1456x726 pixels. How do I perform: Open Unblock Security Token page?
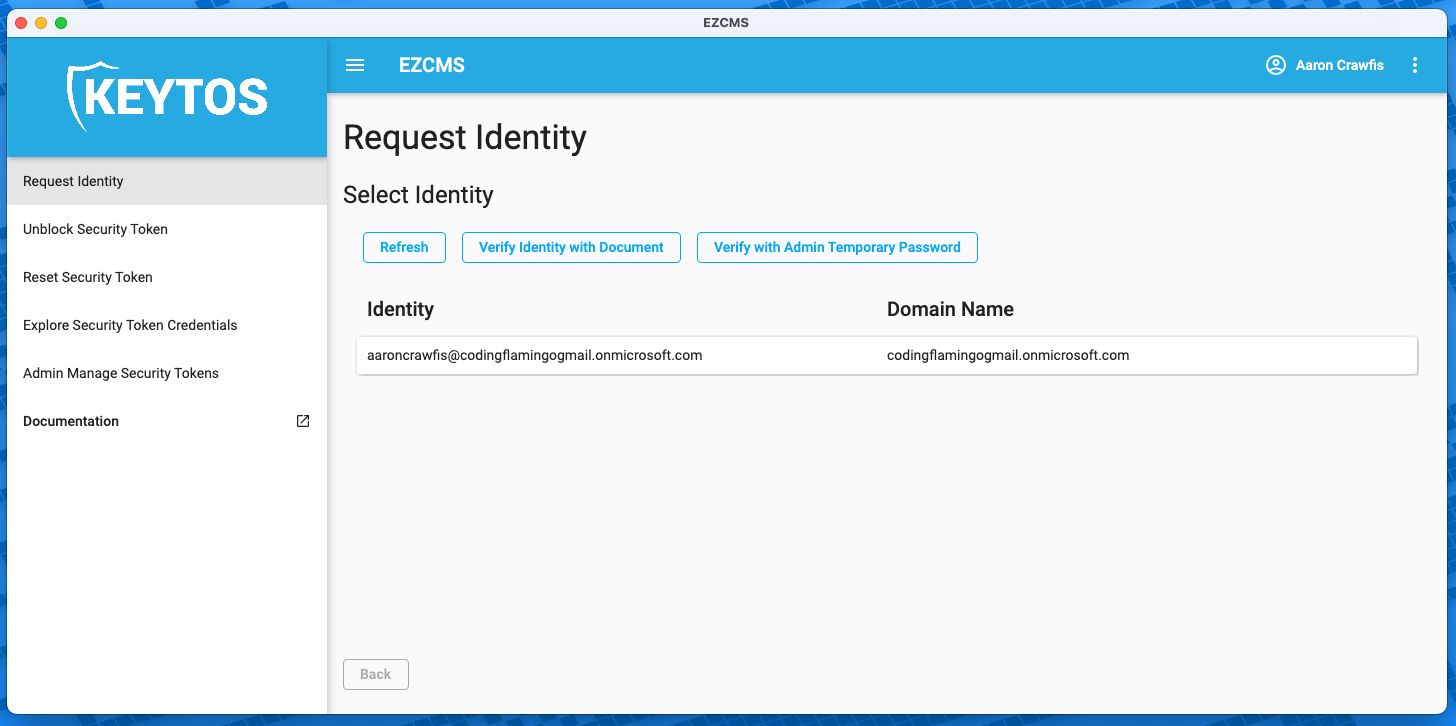95,229
